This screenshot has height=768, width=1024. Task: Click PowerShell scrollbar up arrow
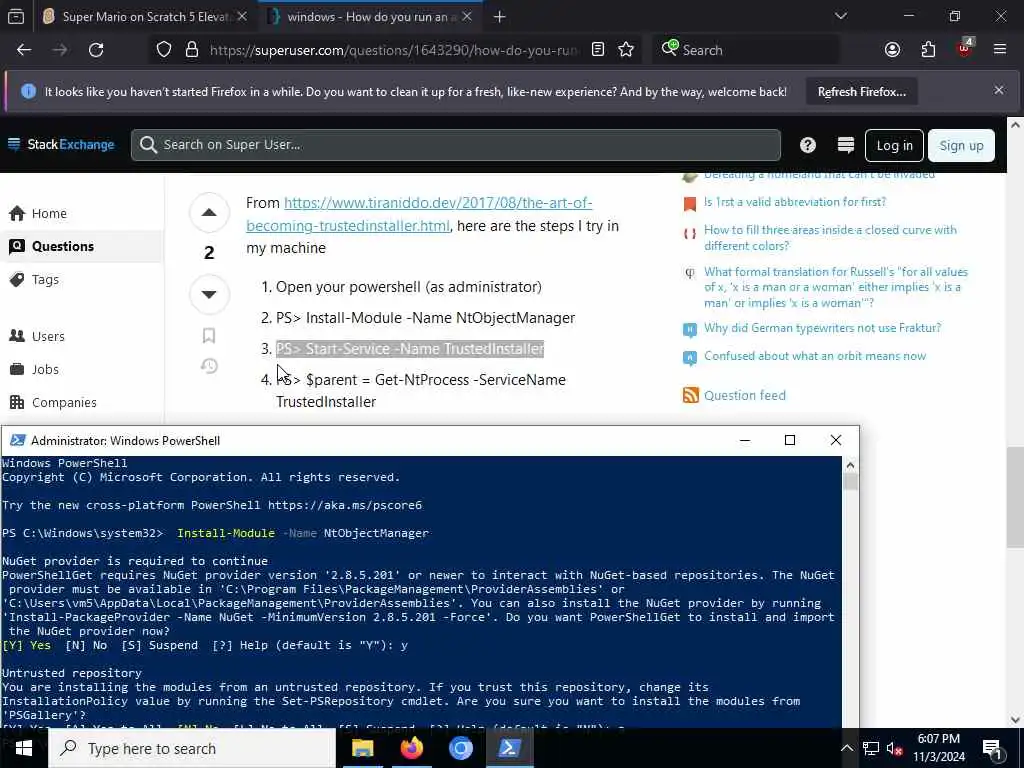click(x=850, y=465)
